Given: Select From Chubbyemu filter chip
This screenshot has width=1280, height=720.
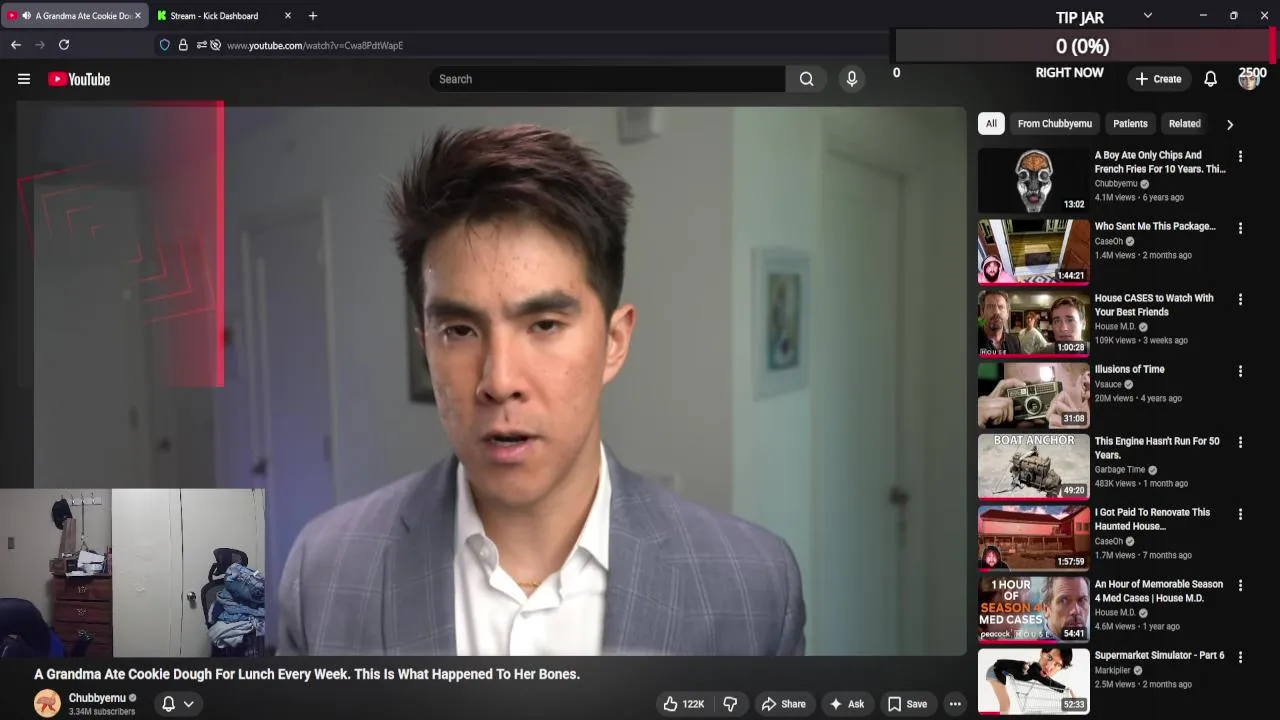Looking at the screenshot, I should click(1055, 124).
